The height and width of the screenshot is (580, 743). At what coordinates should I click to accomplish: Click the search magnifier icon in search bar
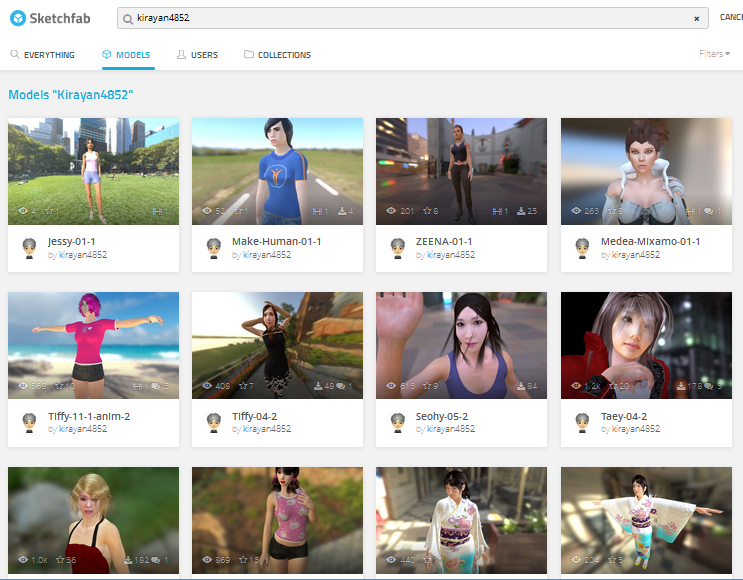tap(127, 19)
